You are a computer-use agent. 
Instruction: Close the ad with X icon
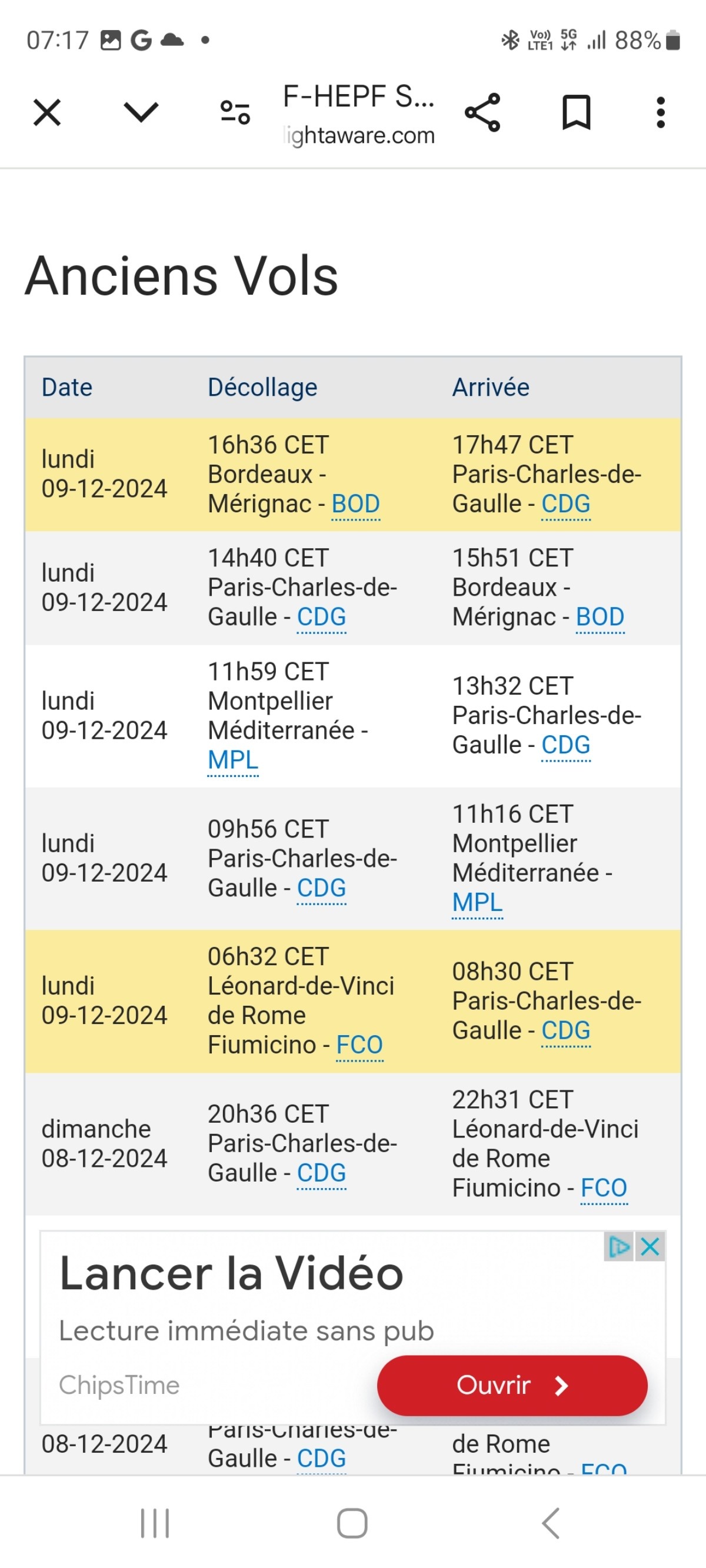(650, 1247)
